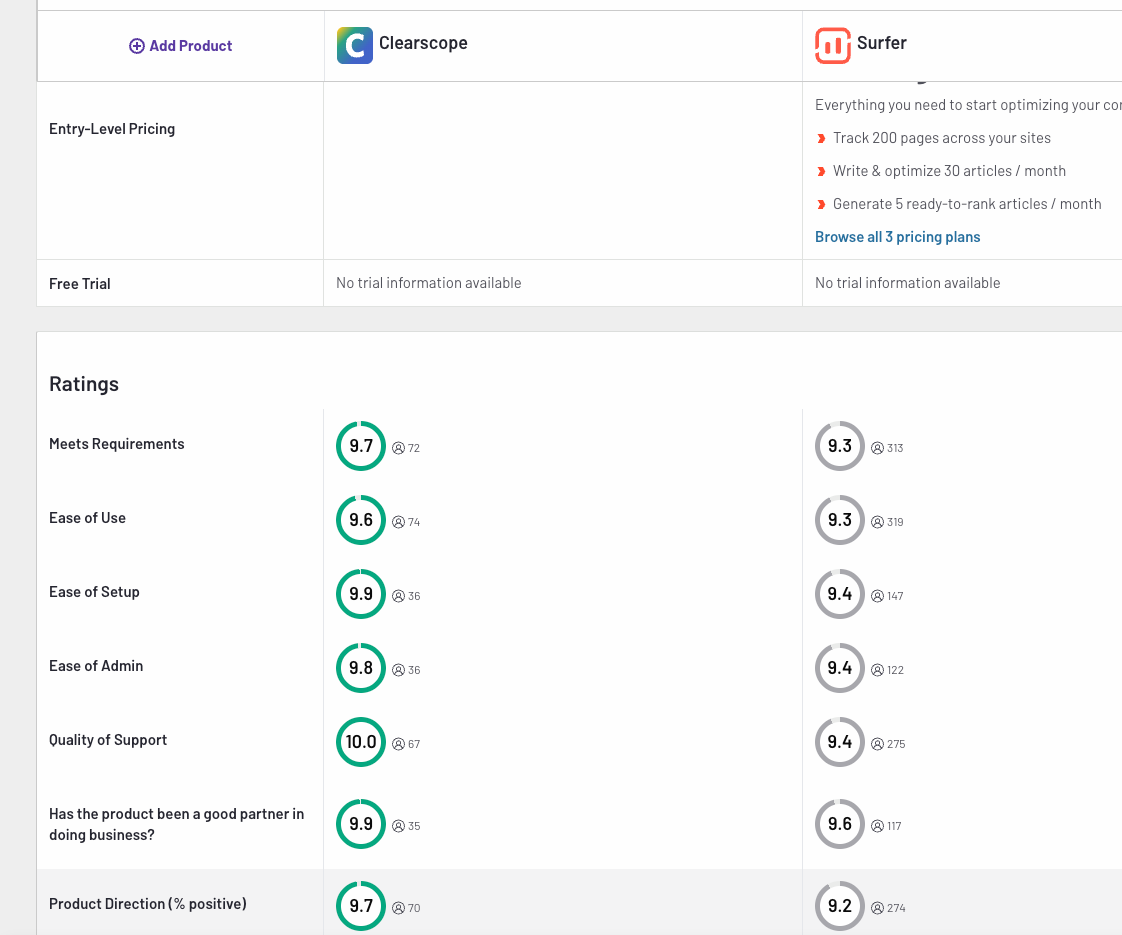Click Surfer Ease of Use 9.3 circle
Image resolution: width=1122 pixels, height=935 pixels.
[x=840, y=520]
